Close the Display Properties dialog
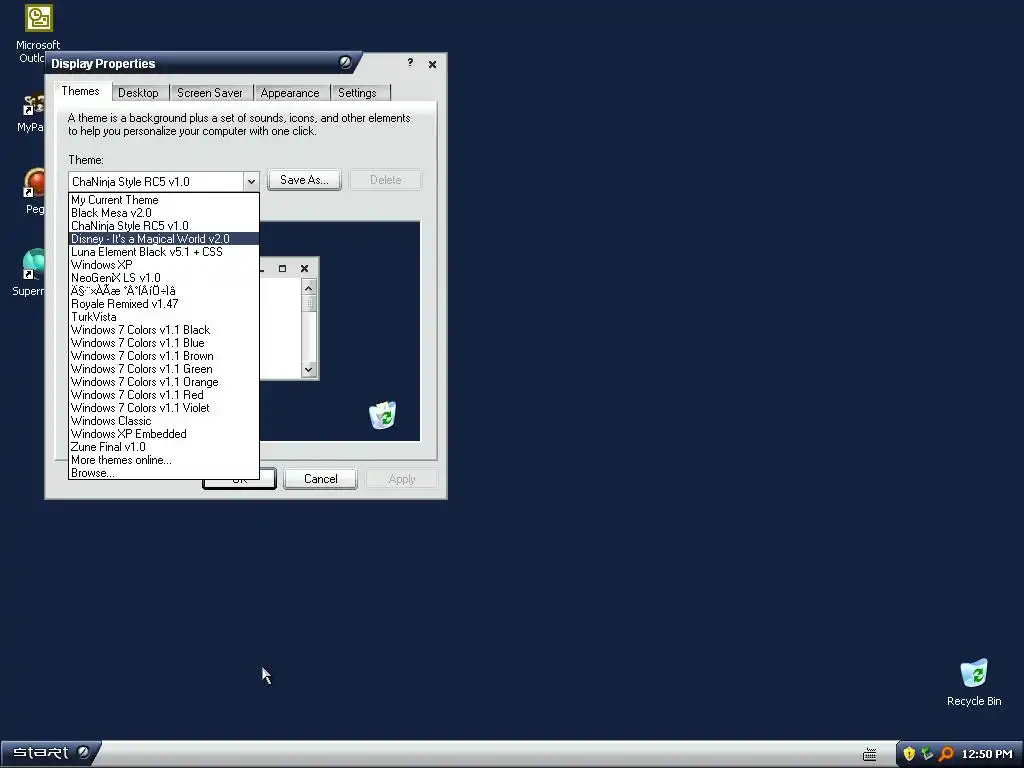The height and width of the screenshot is (768, 1024). click(432, 64)
